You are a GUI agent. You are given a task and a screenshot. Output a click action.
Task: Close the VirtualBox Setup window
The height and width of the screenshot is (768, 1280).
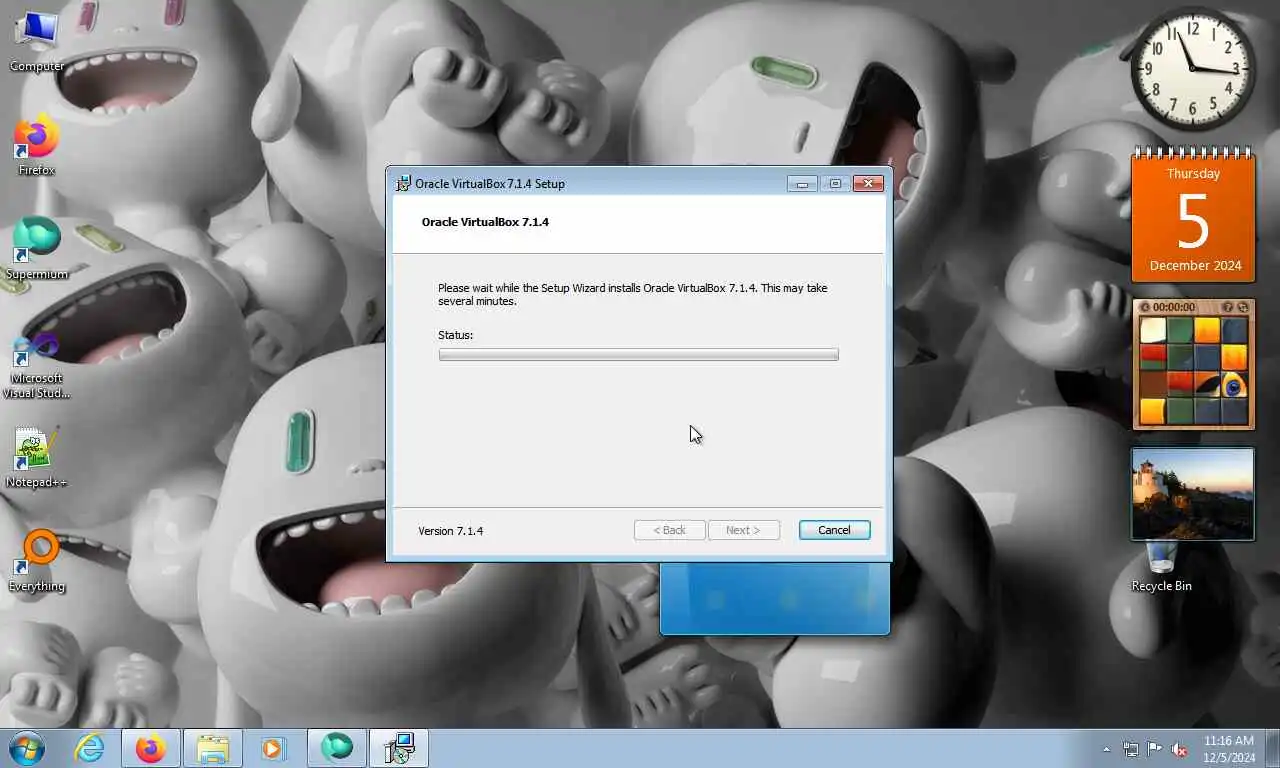(x=868, y=184)
